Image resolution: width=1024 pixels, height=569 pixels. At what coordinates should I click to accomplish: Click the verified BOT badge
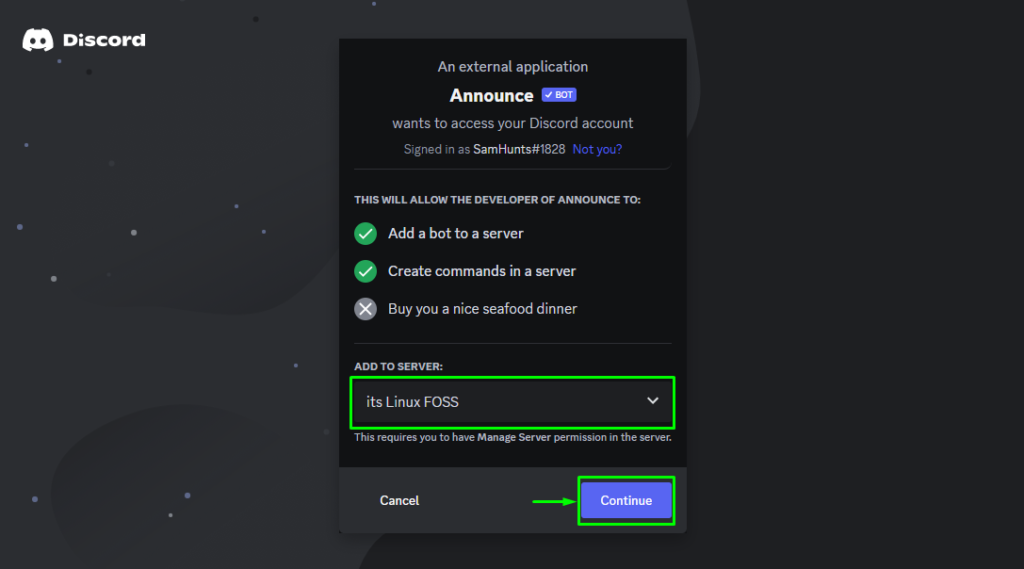pos(559,95)
